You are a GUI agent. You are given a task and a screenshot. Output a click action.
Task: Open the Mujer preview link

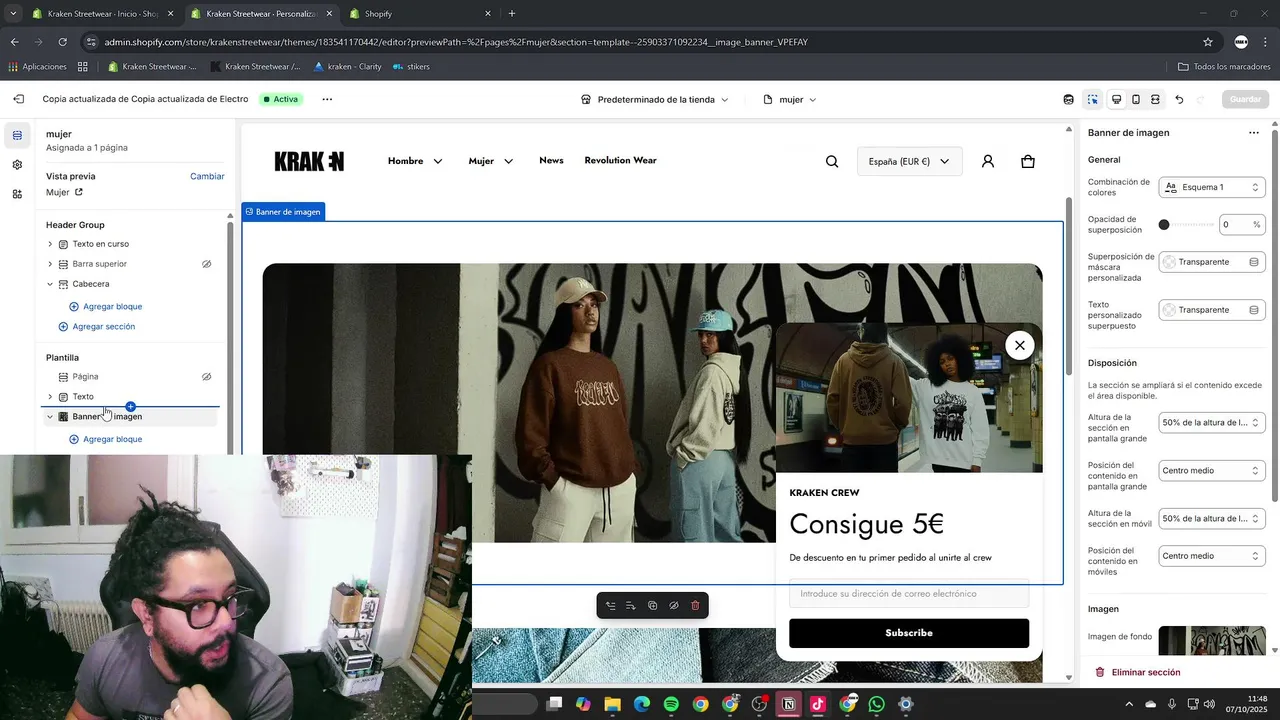tap(64, 192)
